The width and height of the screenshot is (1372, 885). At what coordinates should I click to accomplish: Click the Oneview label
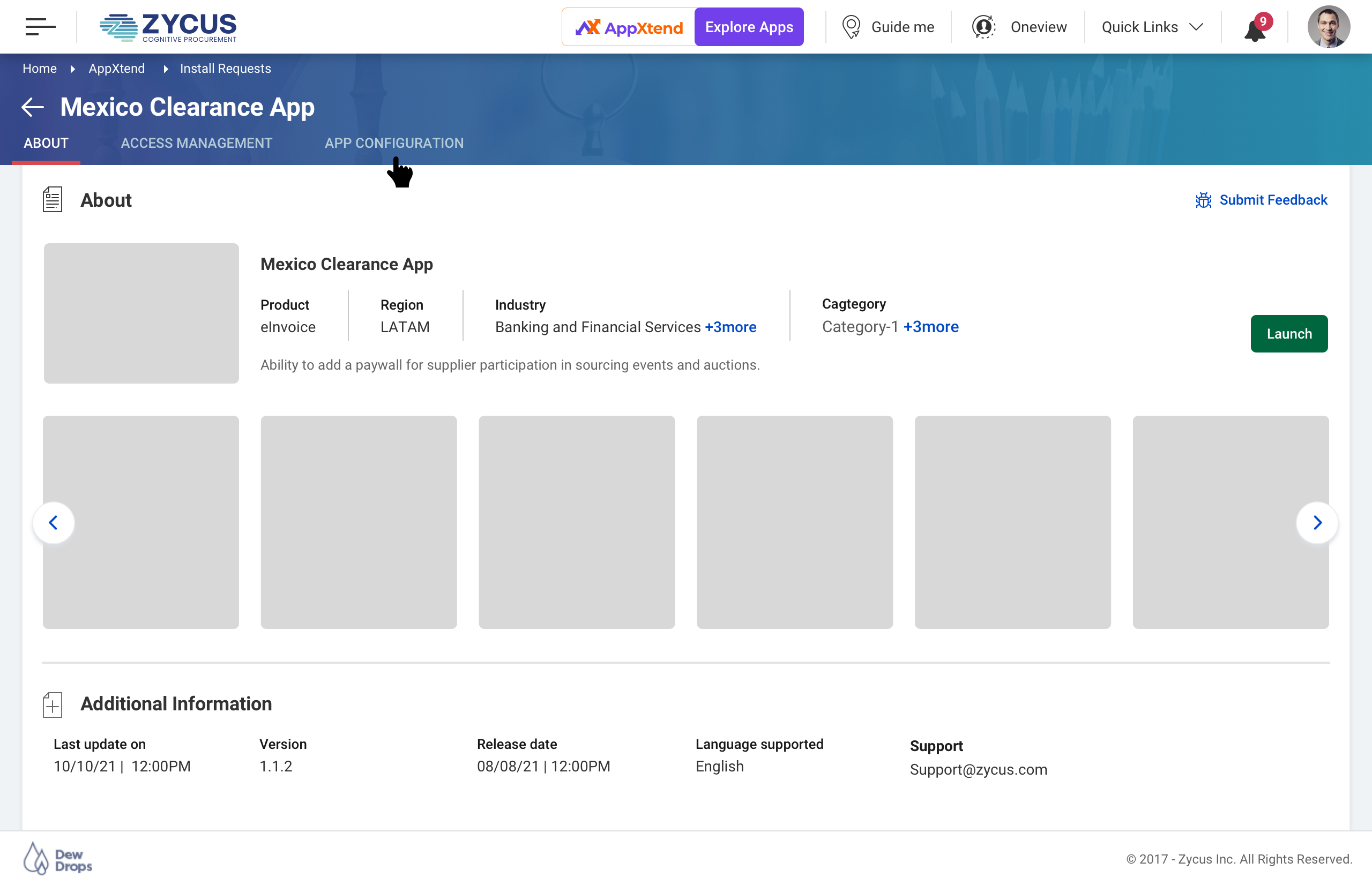click(x=1039, y=27)
